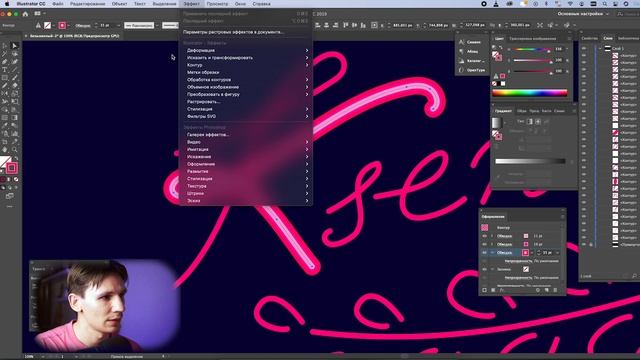Click the fx add effect button in the Оформление panel
Image resolution: width=640 pixels, height=360 pixels.
[x=502, y=290]
